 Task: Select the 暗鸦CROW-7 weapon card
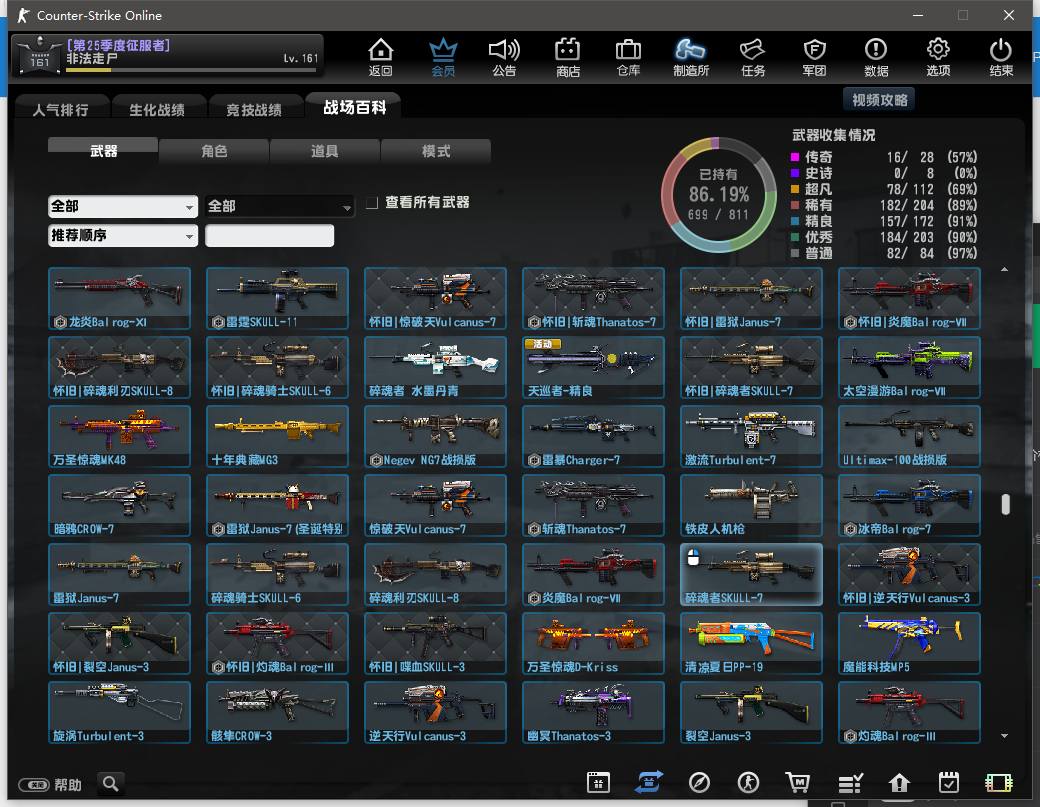[119, 505]
